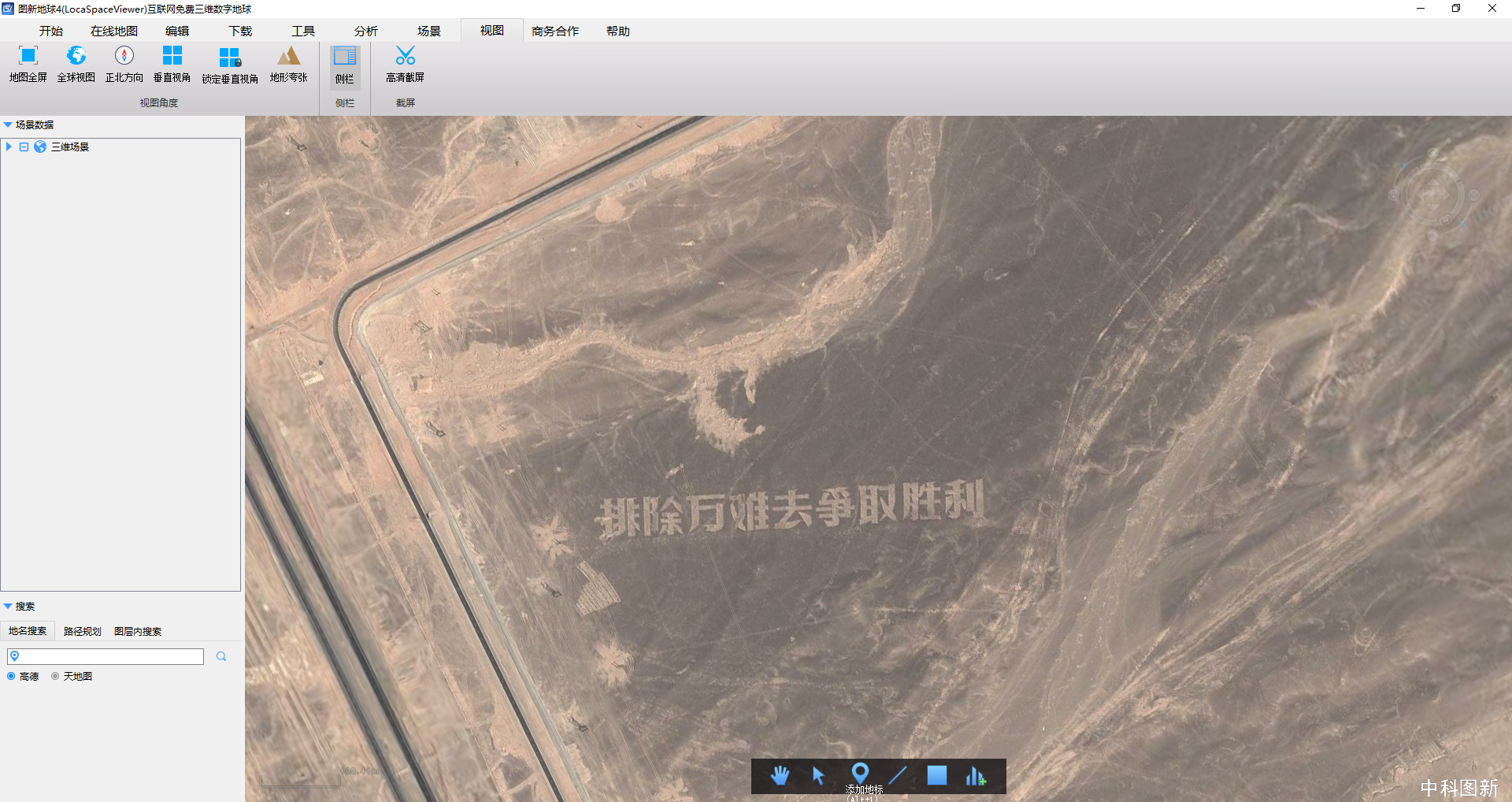The image size is (1512, 802).
Task: Select the 添加地标 tool
Action: pos(861,775)
